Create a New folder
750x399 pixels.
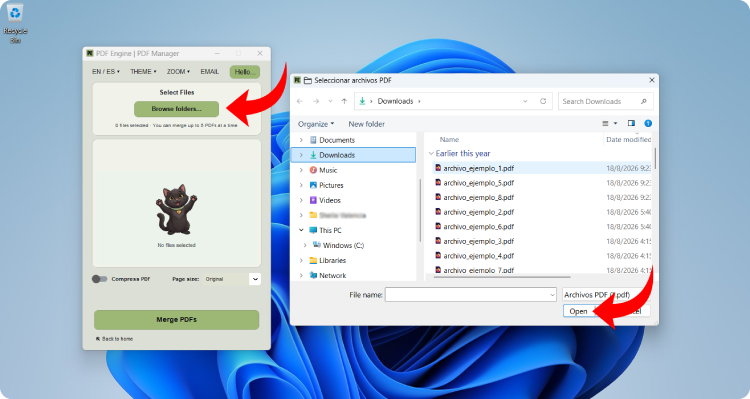366,124
